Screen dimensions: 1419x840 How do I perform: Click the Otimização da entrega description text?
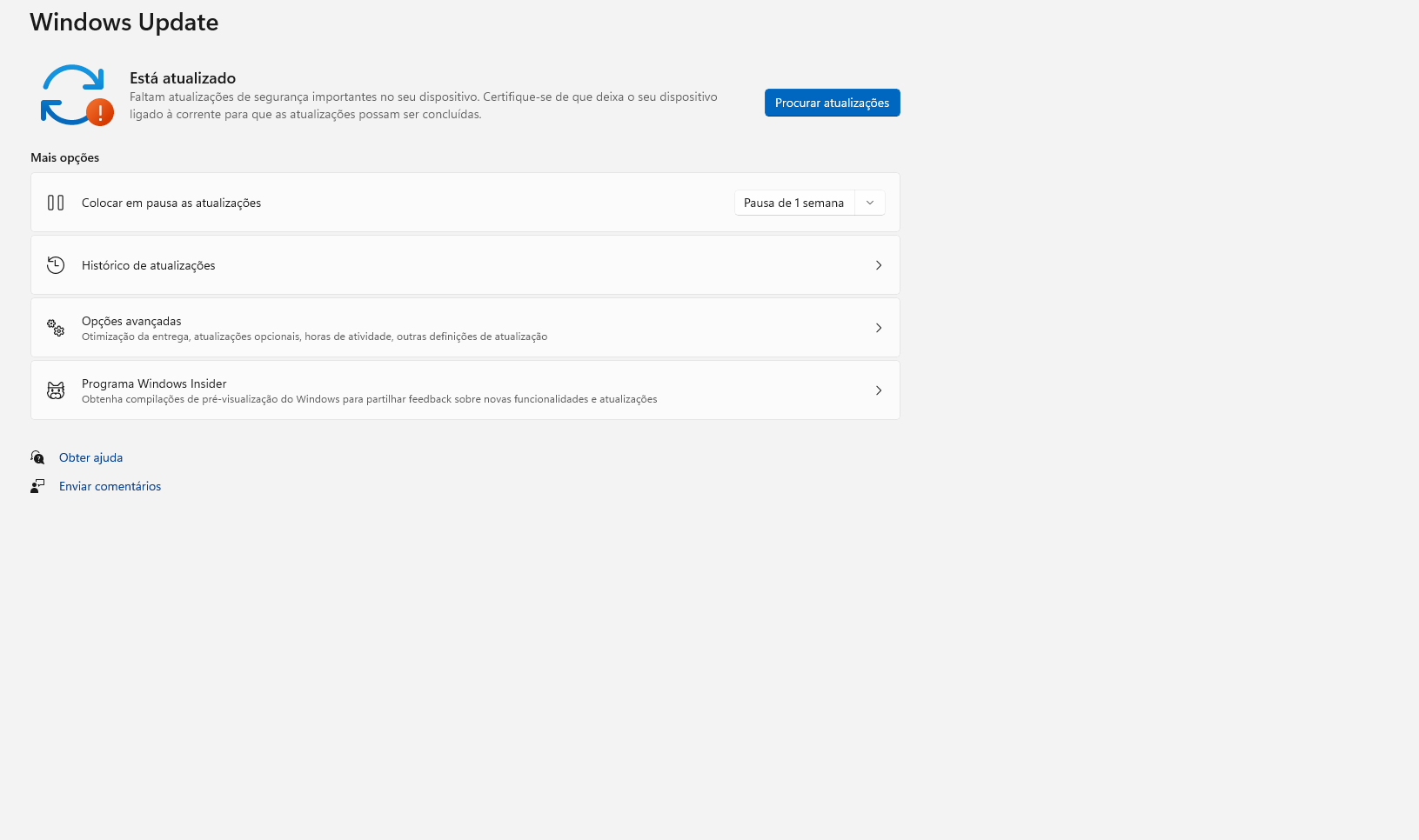[x=314, y=337]
